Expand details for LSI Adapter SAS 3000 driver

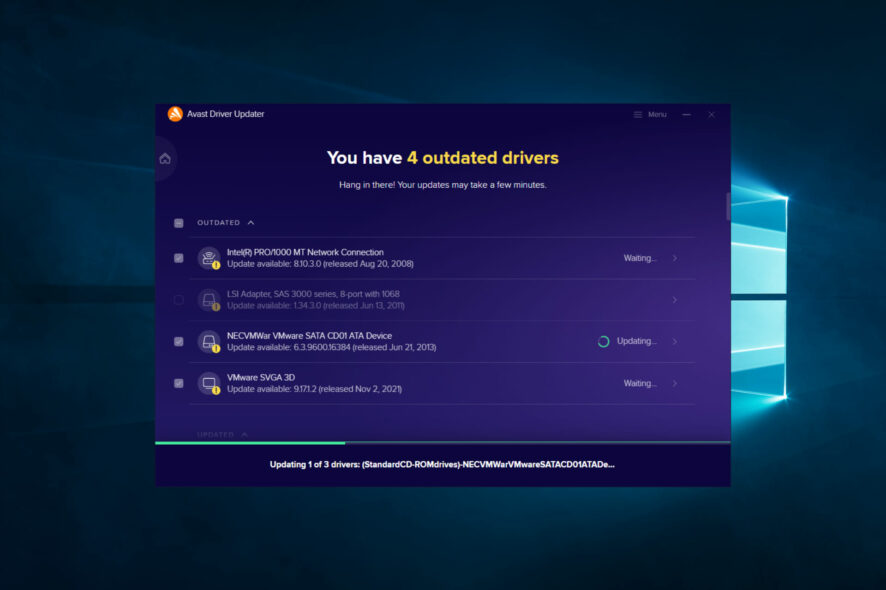(675, 300)
